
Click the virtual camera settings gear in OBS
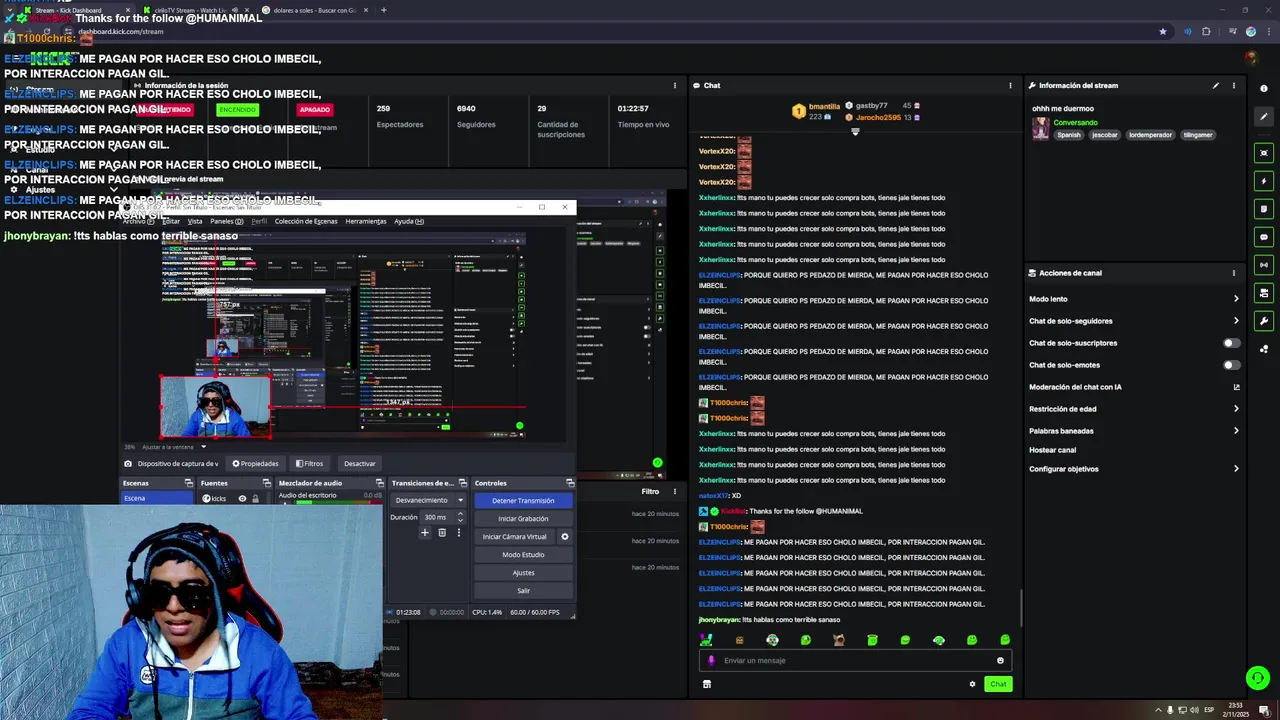point(564,537)
